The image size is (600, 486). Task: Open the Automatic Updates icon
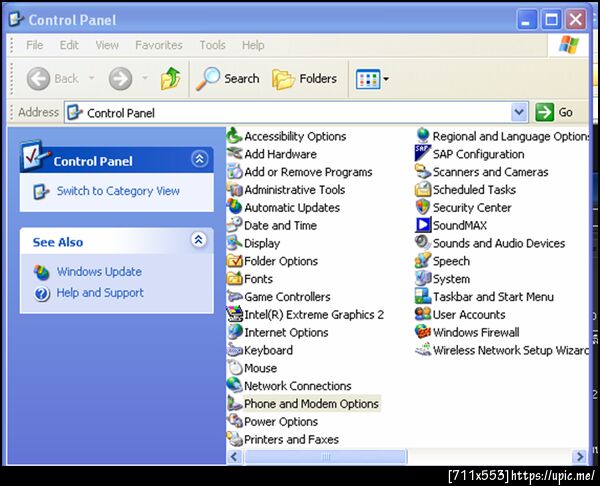tap(234, 207)
